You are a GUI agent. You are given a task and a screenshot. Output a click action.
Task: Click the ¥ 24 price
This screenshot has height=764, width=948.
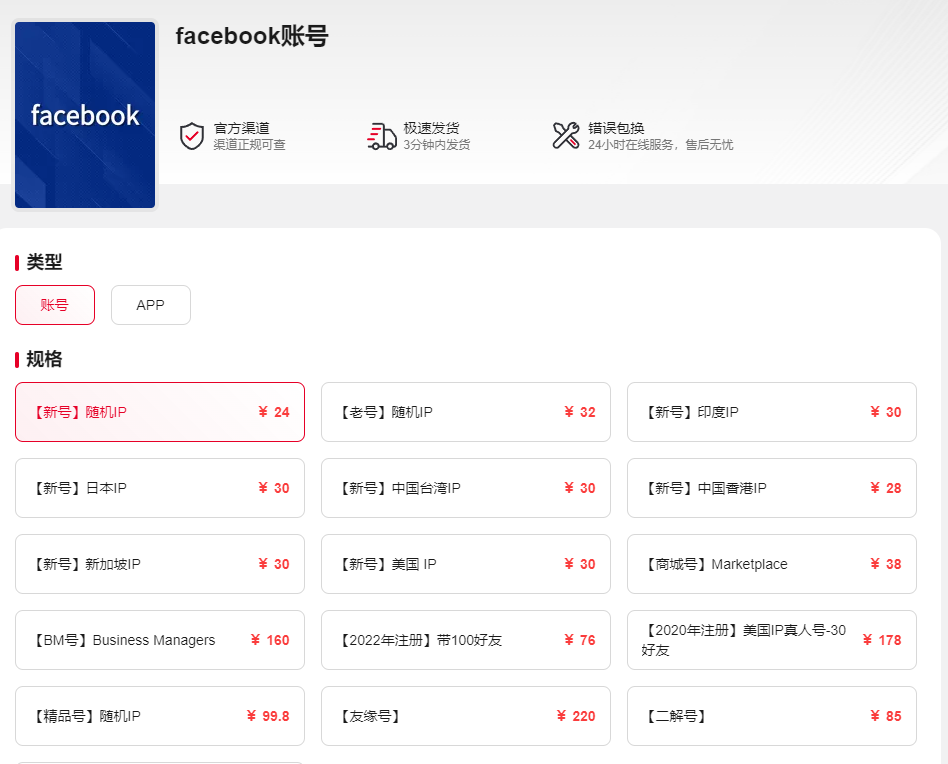(274, 412)
